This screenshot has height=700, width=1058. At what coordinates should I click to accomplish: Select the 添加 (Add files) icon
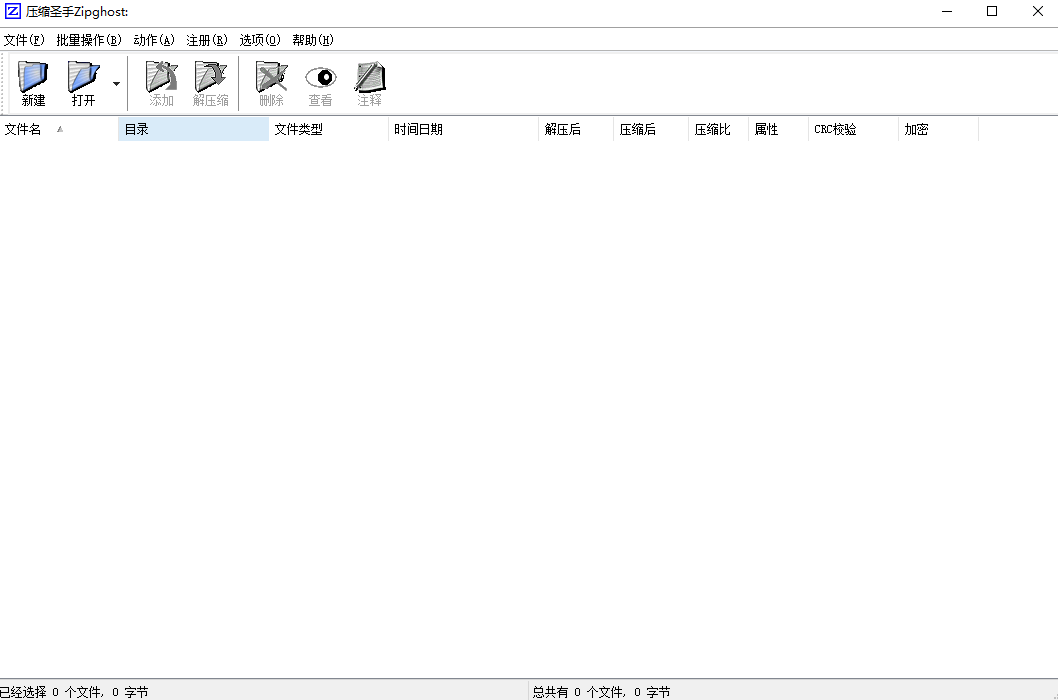160,80
